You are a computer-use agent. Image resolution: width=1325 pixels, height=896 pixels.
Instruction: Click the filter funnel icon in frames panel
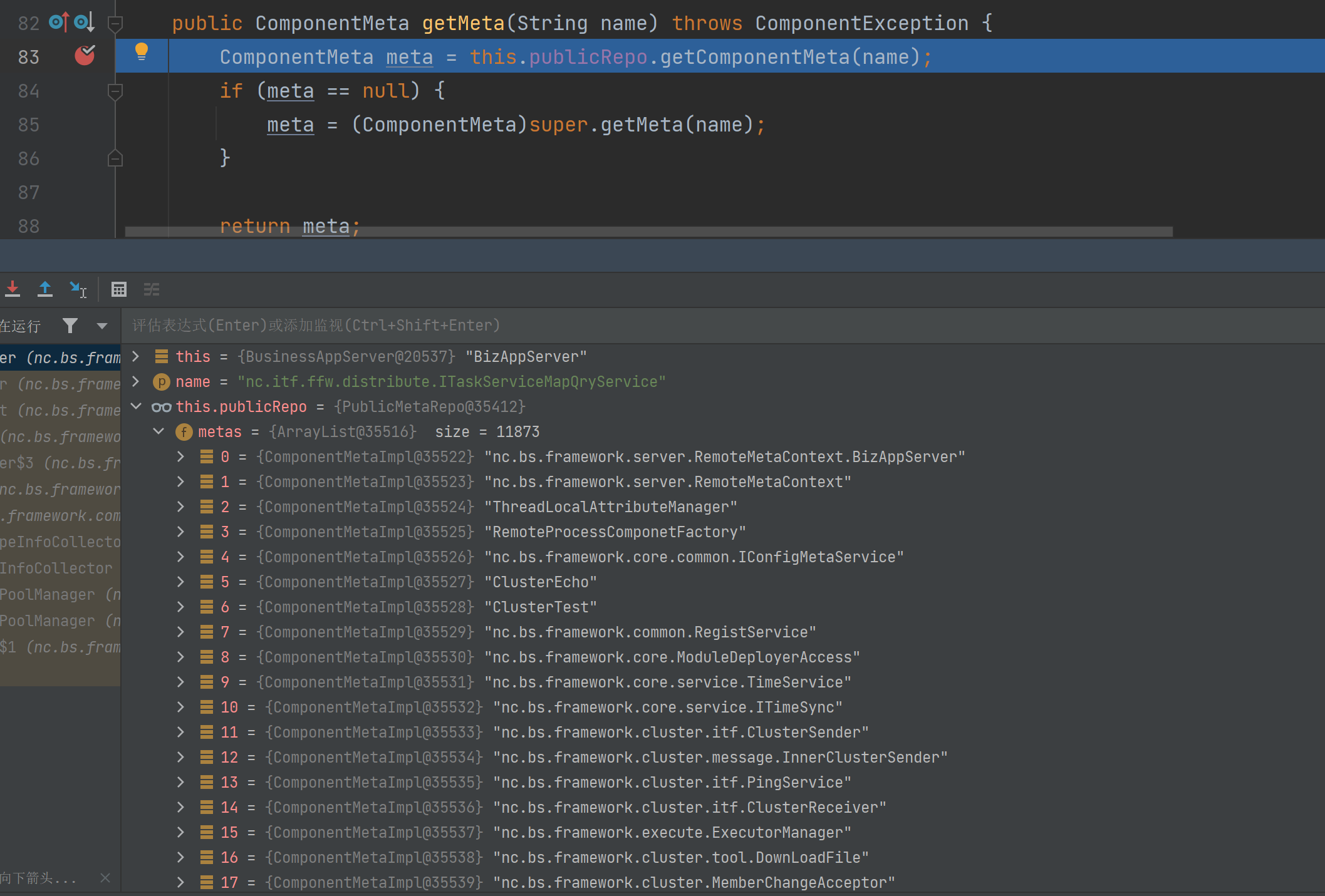tap(70, 326)
